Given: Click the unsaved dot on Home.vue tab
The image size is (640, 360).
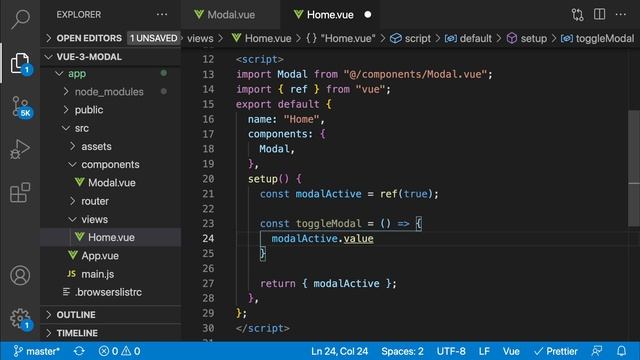Looking at the screenshot, I should [368, 15].
